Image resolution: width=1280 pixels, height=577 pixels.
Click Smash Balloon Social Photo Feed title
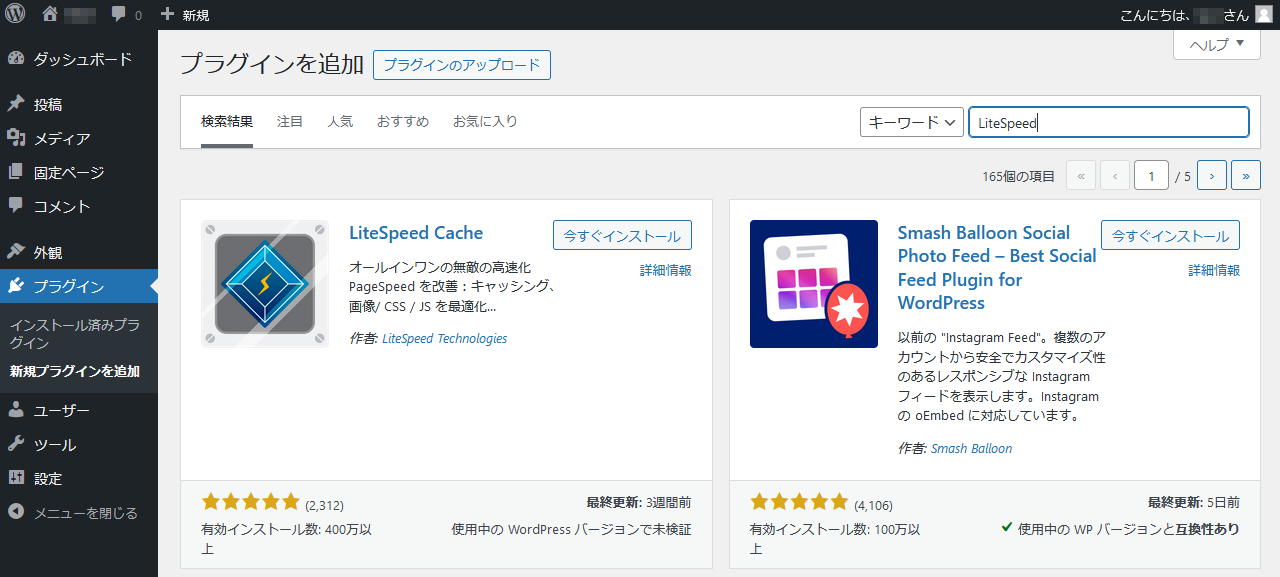pos(997,267)
